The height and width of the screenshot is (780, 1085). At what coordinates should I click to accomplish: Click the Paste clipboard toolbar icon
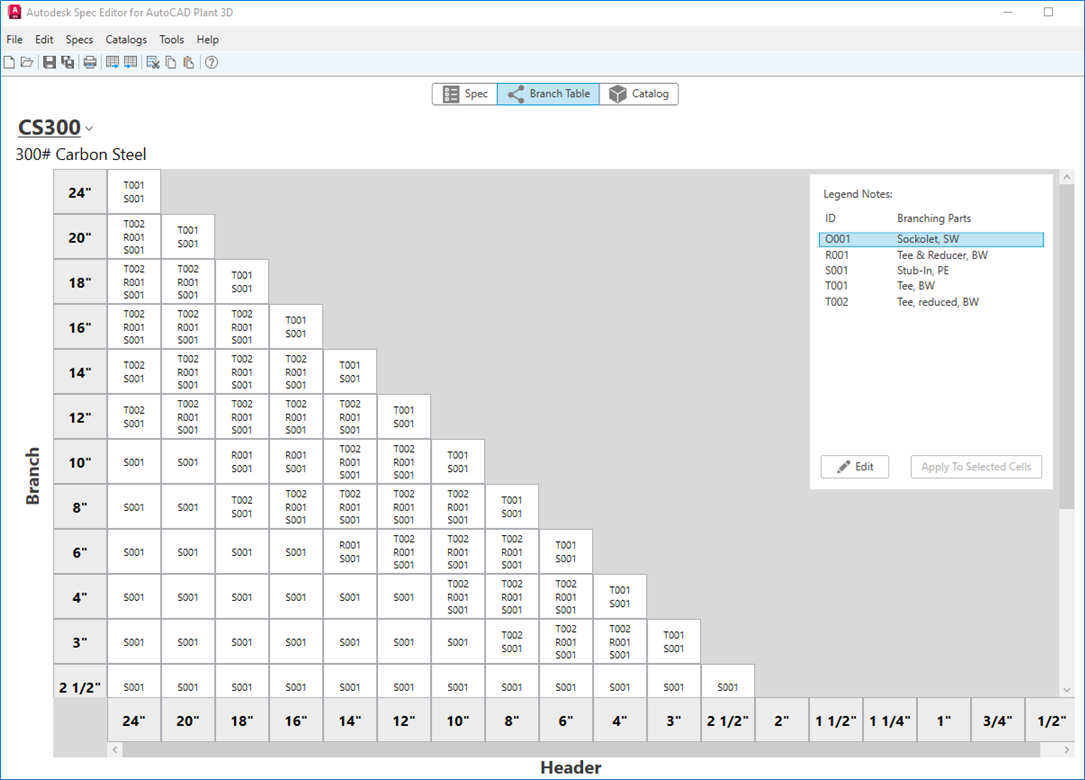(189, 63)
